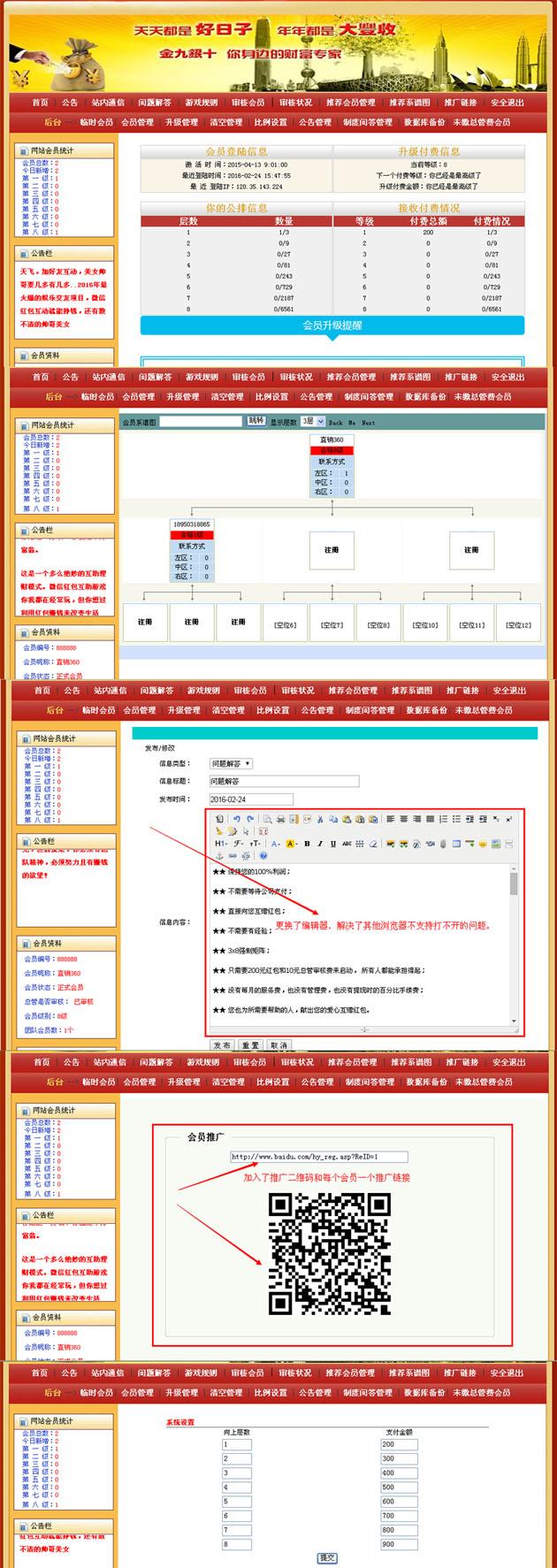Open the editor's font size (тT) menu
The image size is (557, 1568).
point(256,844)
